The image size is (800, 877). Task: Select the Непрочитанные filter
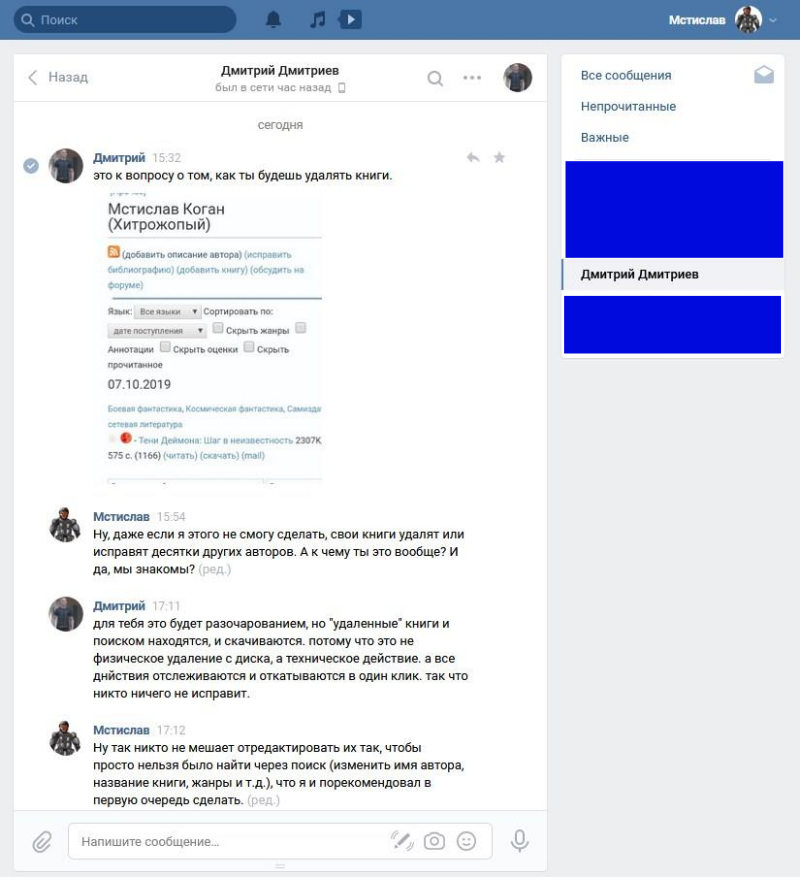628,106
